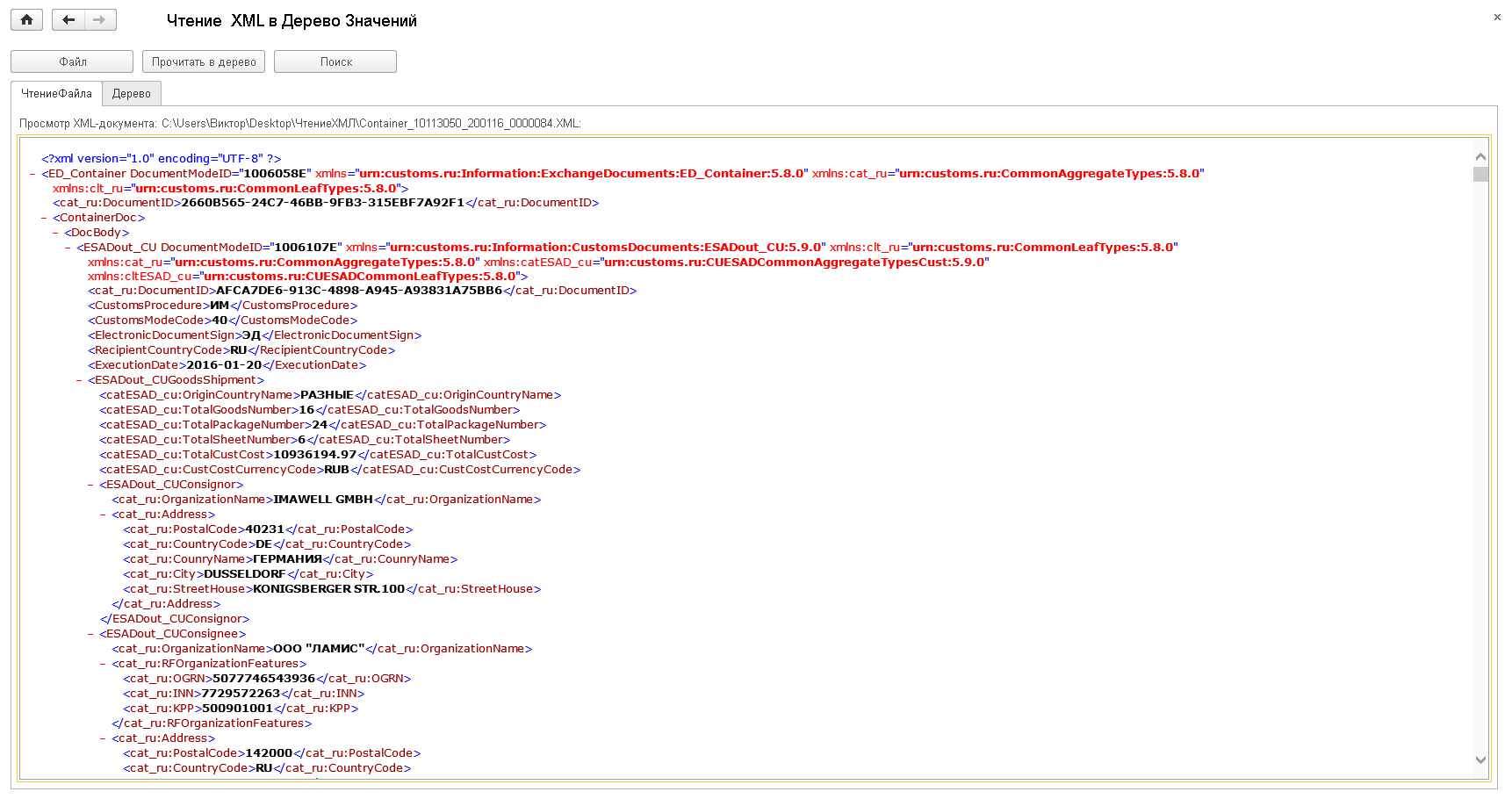Screen dimensions: 1512x799
Task: Click the document ID AFCA7DE6-913C-4898-A945-A93831A75BB6
Action: click(x=359, y=291)
